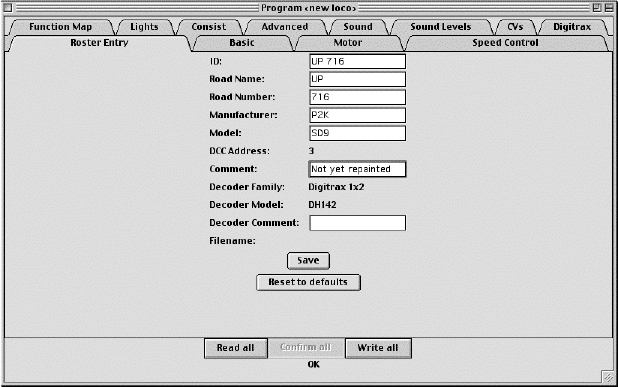Click the Program <new loco> window title
The width and height of the screenshot is (618, 387).
pos(309,8)
